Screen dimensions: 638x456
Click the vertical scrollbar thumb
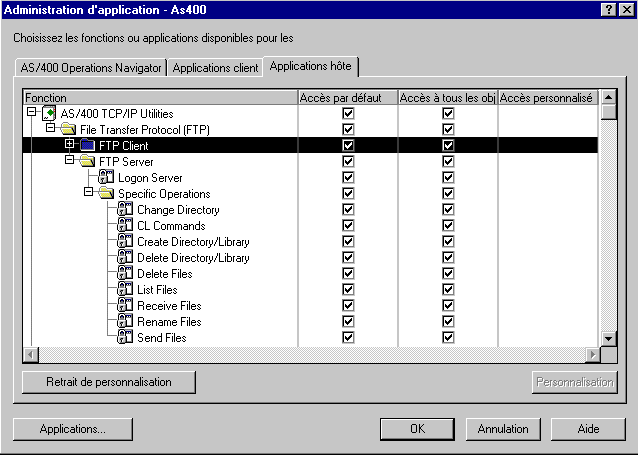tap(608, 112)
